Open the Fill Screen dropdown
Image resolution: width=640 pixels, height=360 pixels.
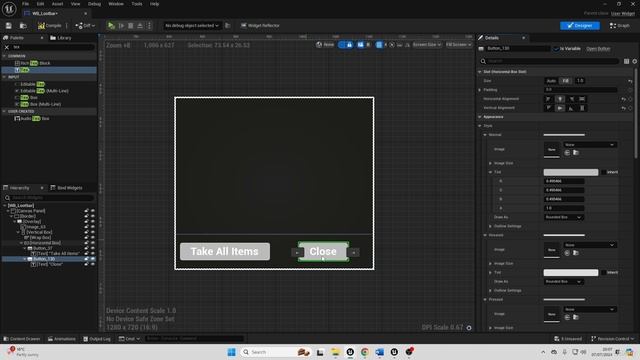(459, 45)
